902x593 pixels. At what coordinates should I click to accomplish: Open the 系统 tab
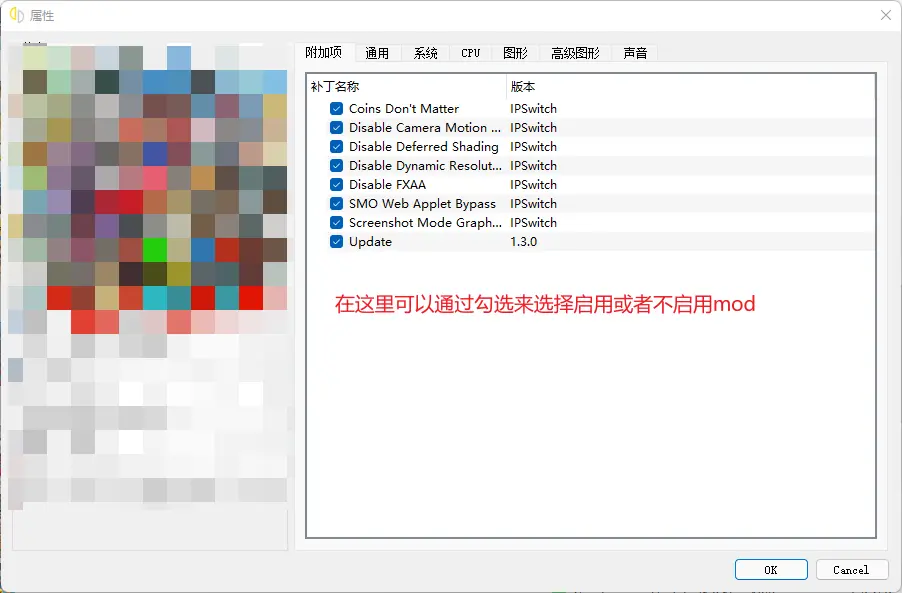(x=426, y=53)
